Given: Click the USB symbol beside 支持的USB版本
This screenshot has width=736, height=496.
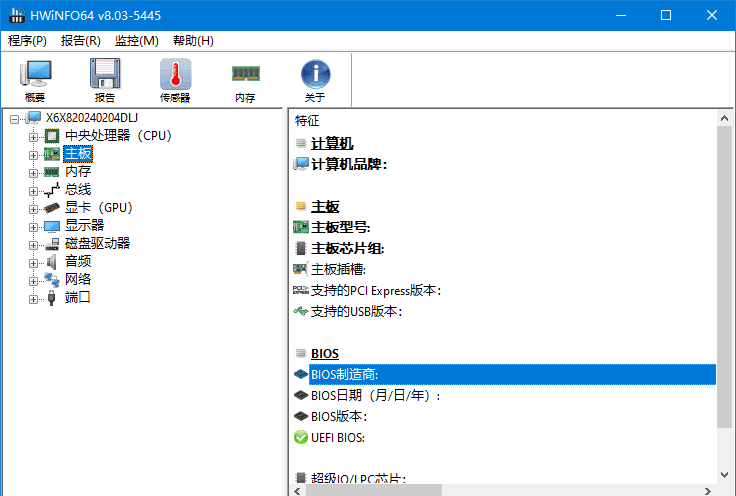Looking at the screenshot, I should [x=300, y=311].
